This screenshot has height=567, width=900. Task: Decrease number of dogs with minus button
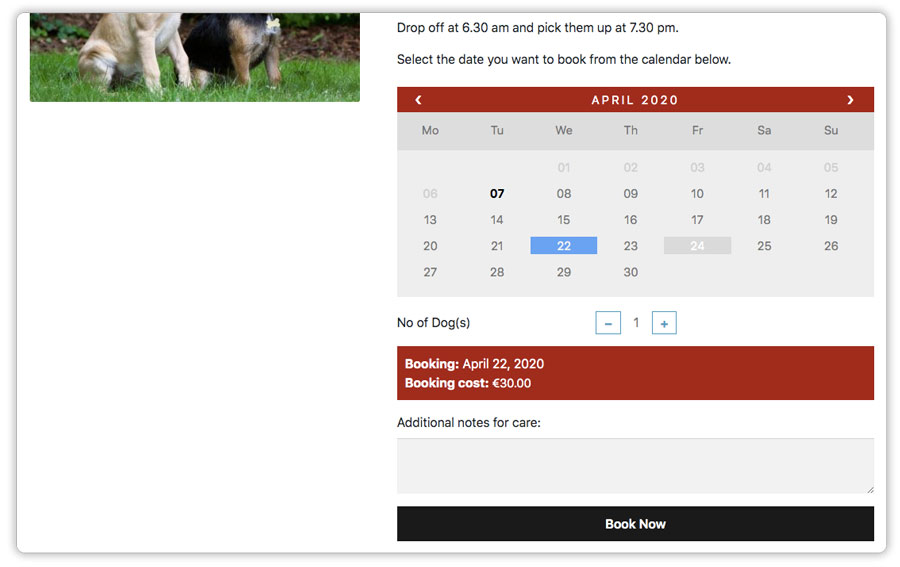pos(608,323)
